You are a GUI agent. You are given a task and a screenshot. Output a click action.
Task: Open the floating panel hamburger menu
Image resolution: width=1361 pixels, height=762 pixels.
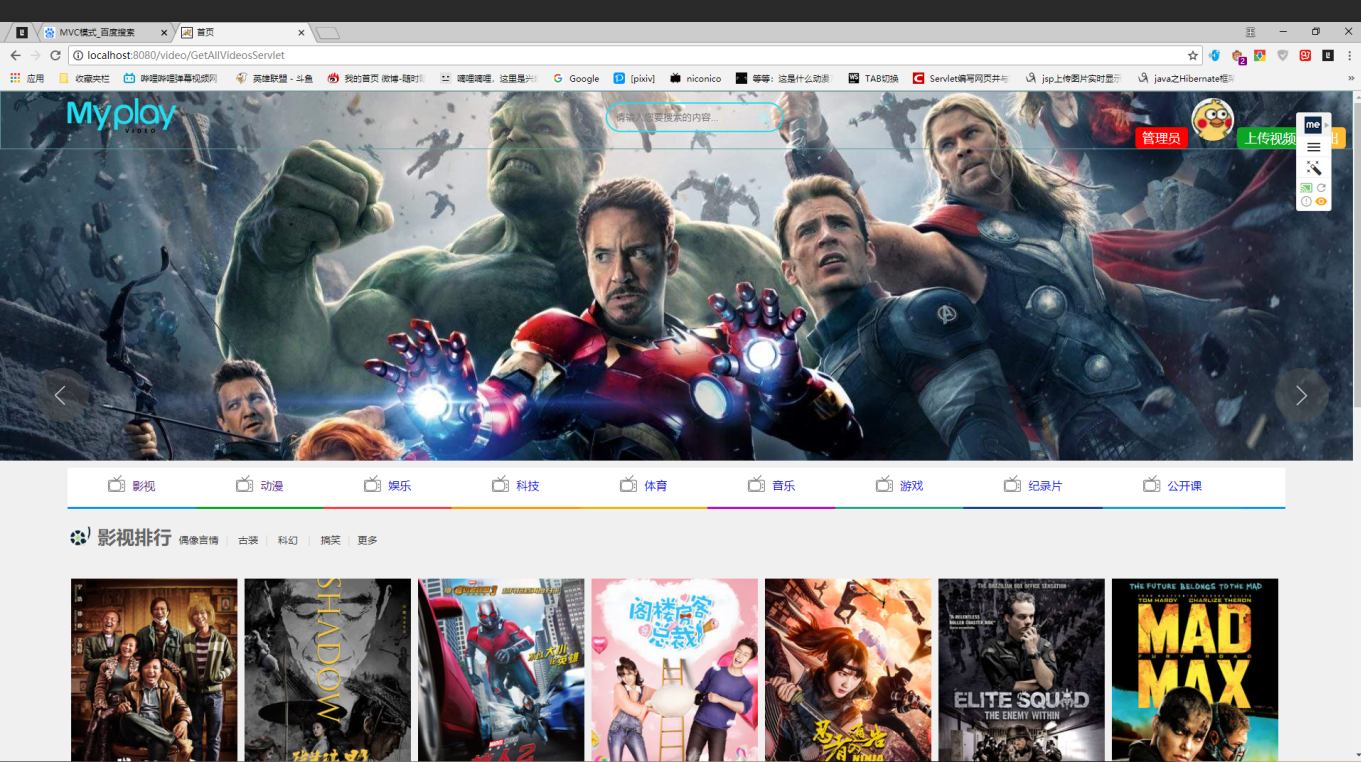pyautogui.click(x=1314, y=147)
